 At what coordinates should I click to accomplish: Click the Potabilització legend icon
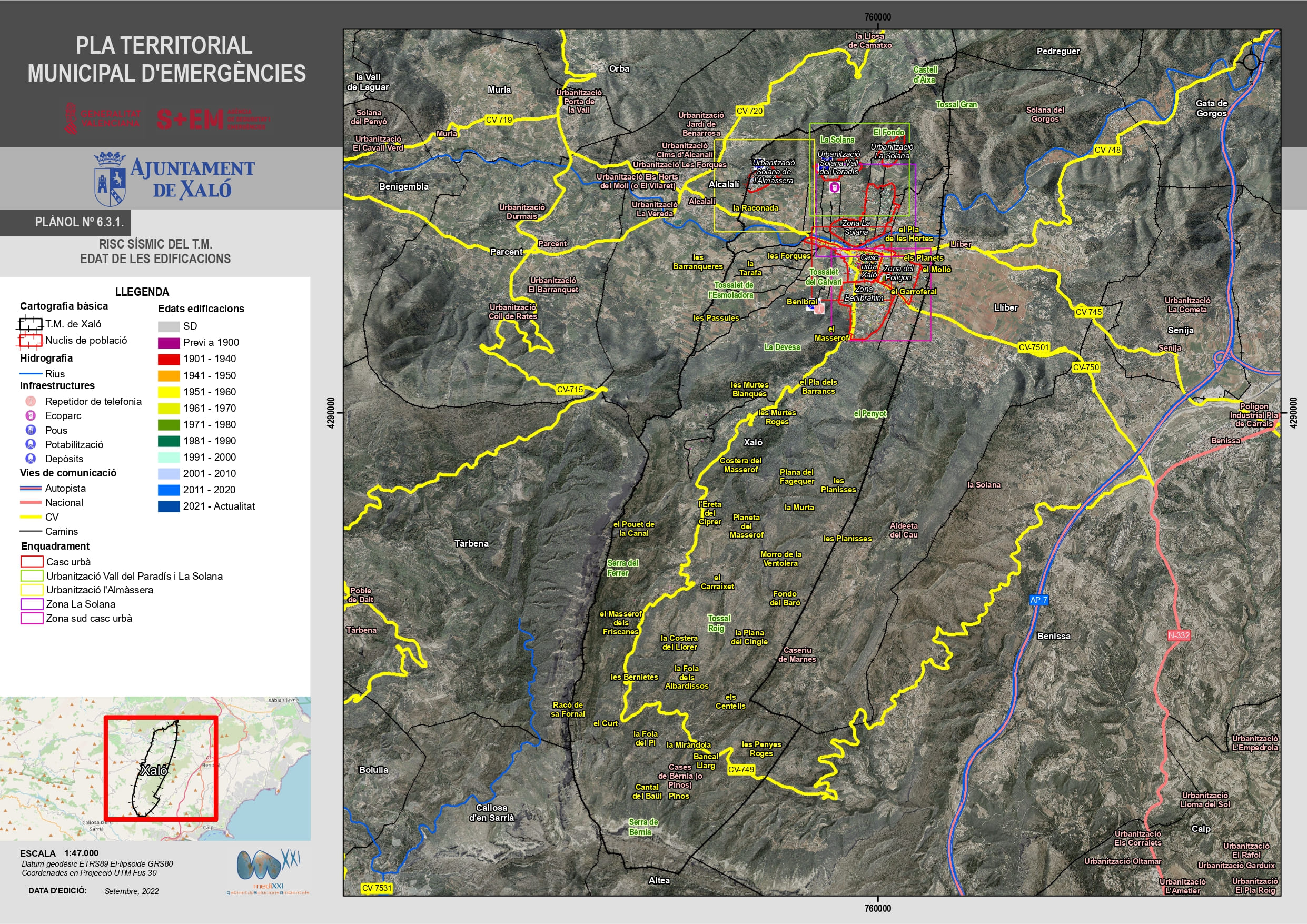(x=31, y=444)
